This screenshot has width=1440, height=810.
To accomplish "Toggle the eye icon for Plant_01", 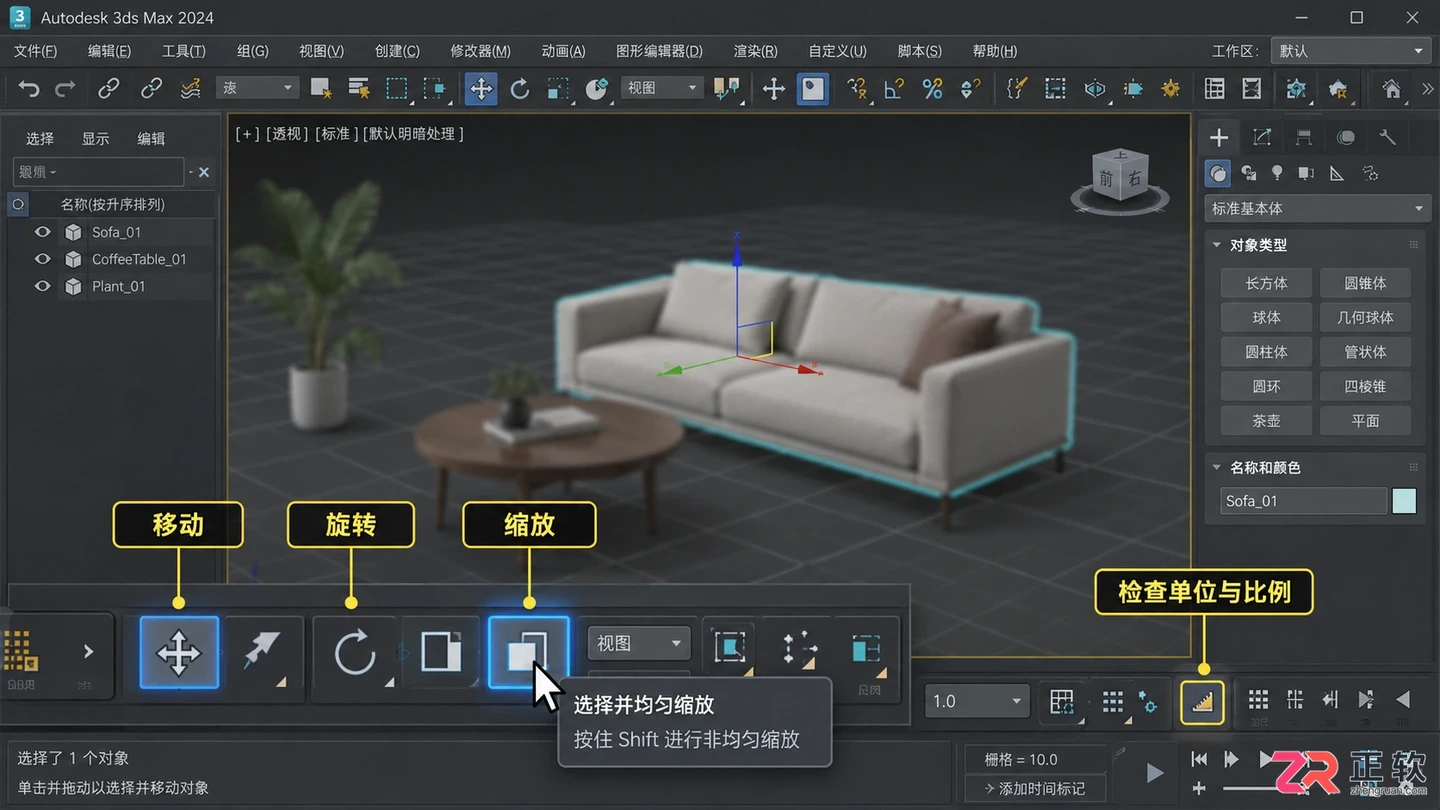I will point(42,286).
